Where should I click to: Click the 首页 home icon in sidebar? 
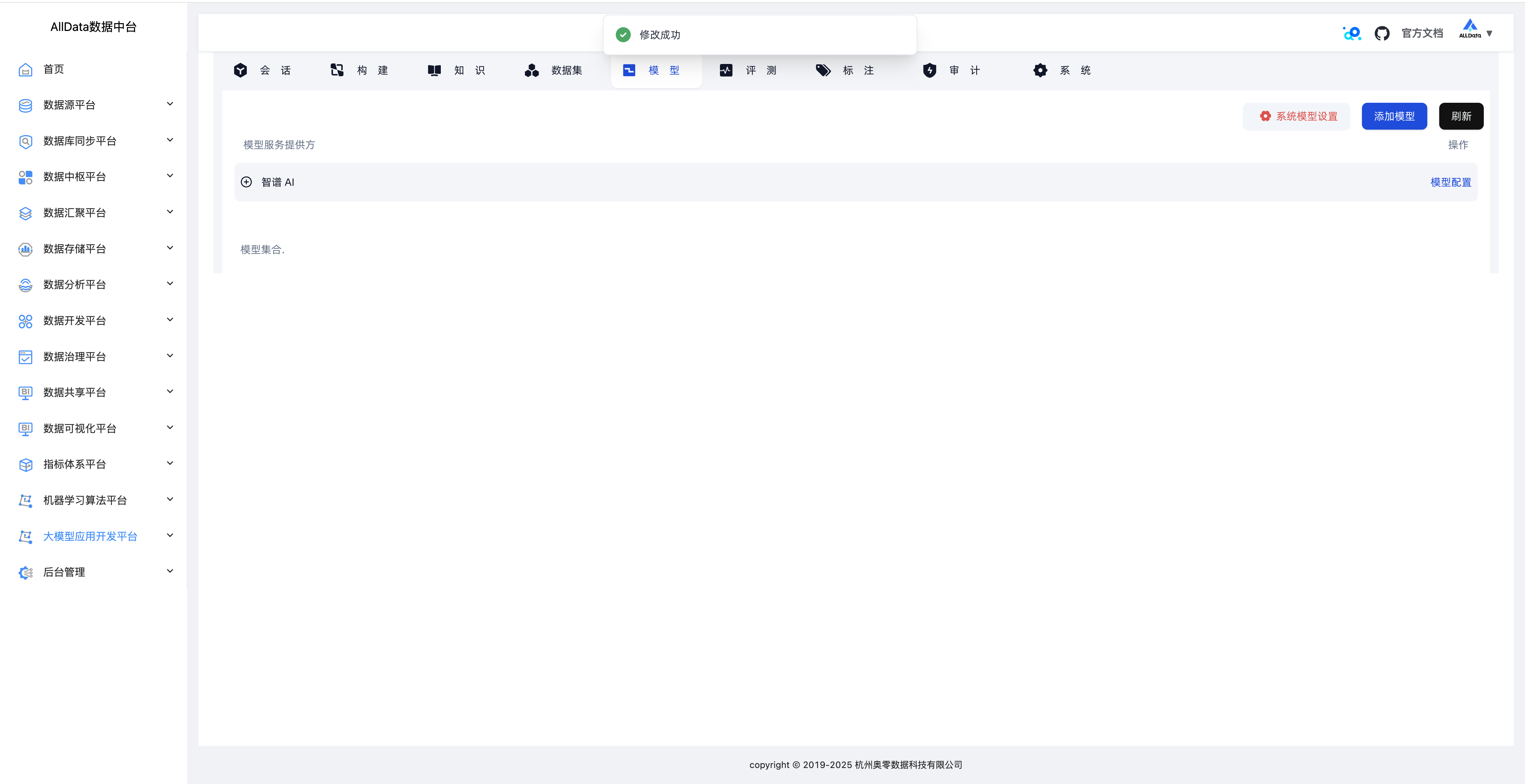click(x=26, y=70)
